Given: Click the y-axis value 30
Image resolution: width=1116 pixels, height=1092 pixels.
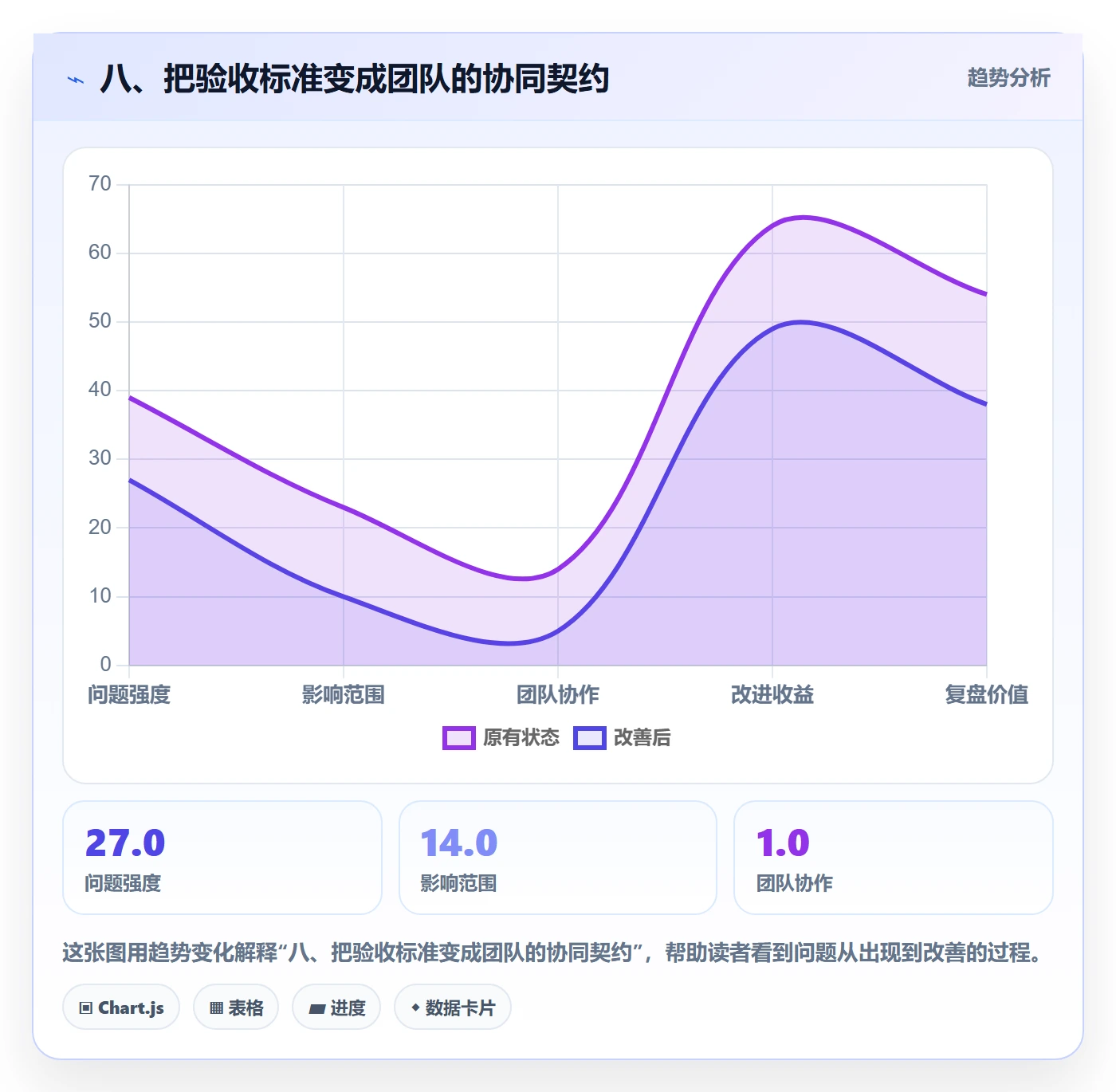Looking at the screenshot, I should (x=100, y=458).
